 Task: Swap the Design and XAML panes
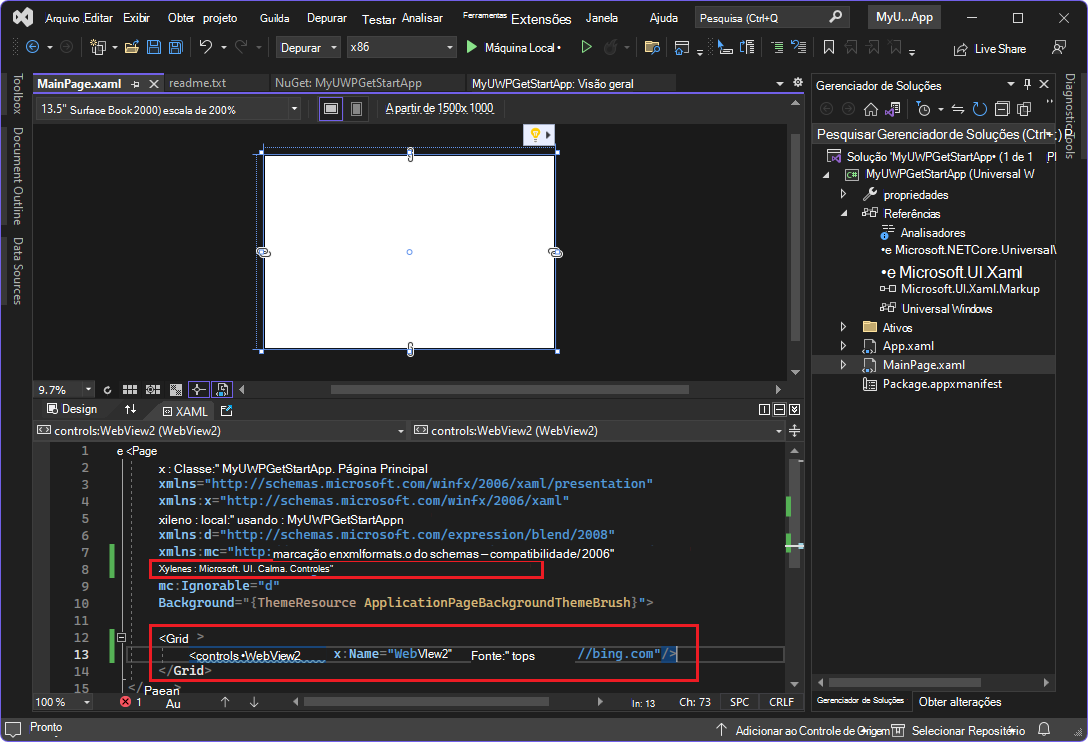[130, 409]
